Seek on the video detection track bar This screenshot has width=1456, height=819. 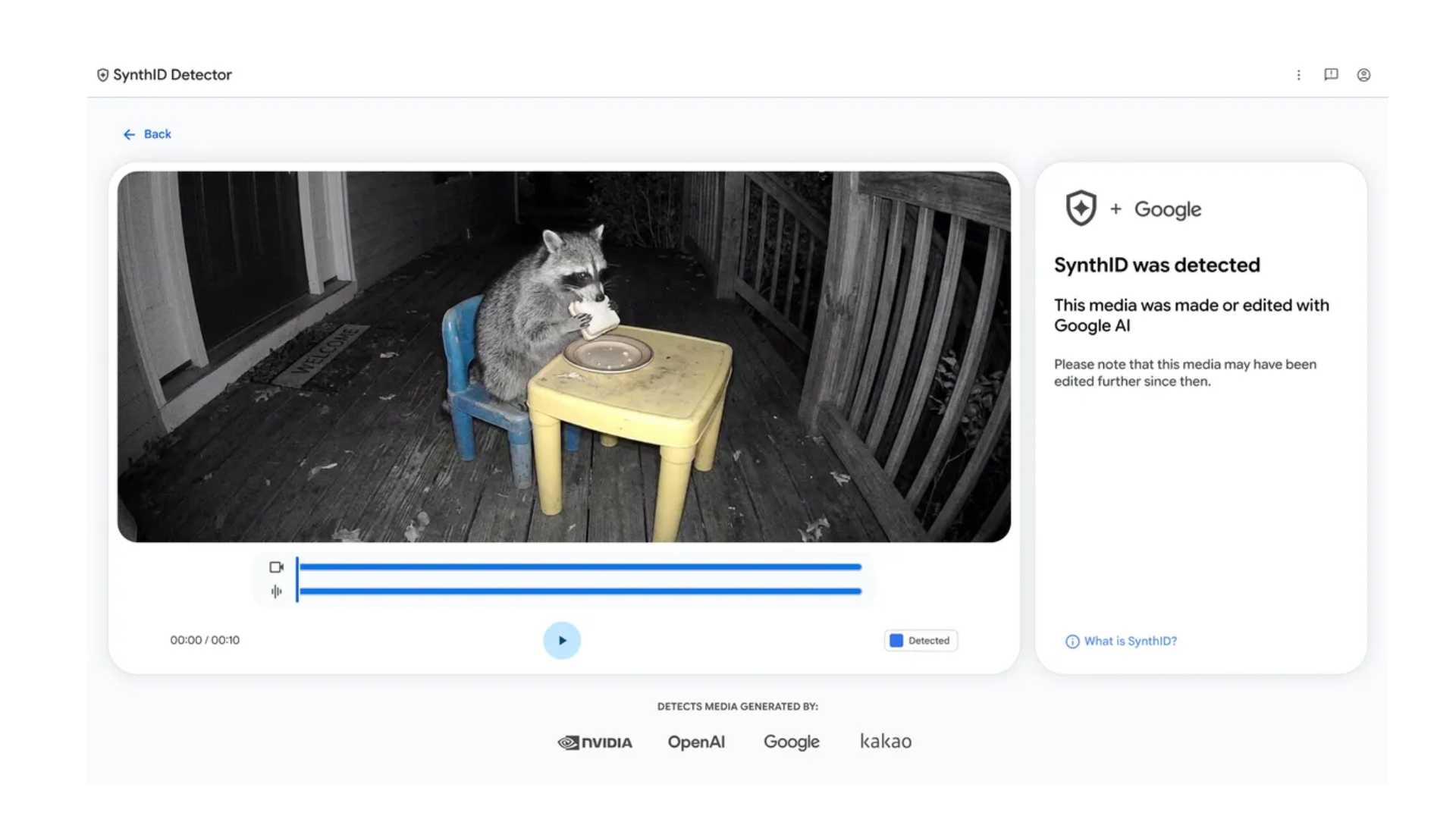(580, 566)
